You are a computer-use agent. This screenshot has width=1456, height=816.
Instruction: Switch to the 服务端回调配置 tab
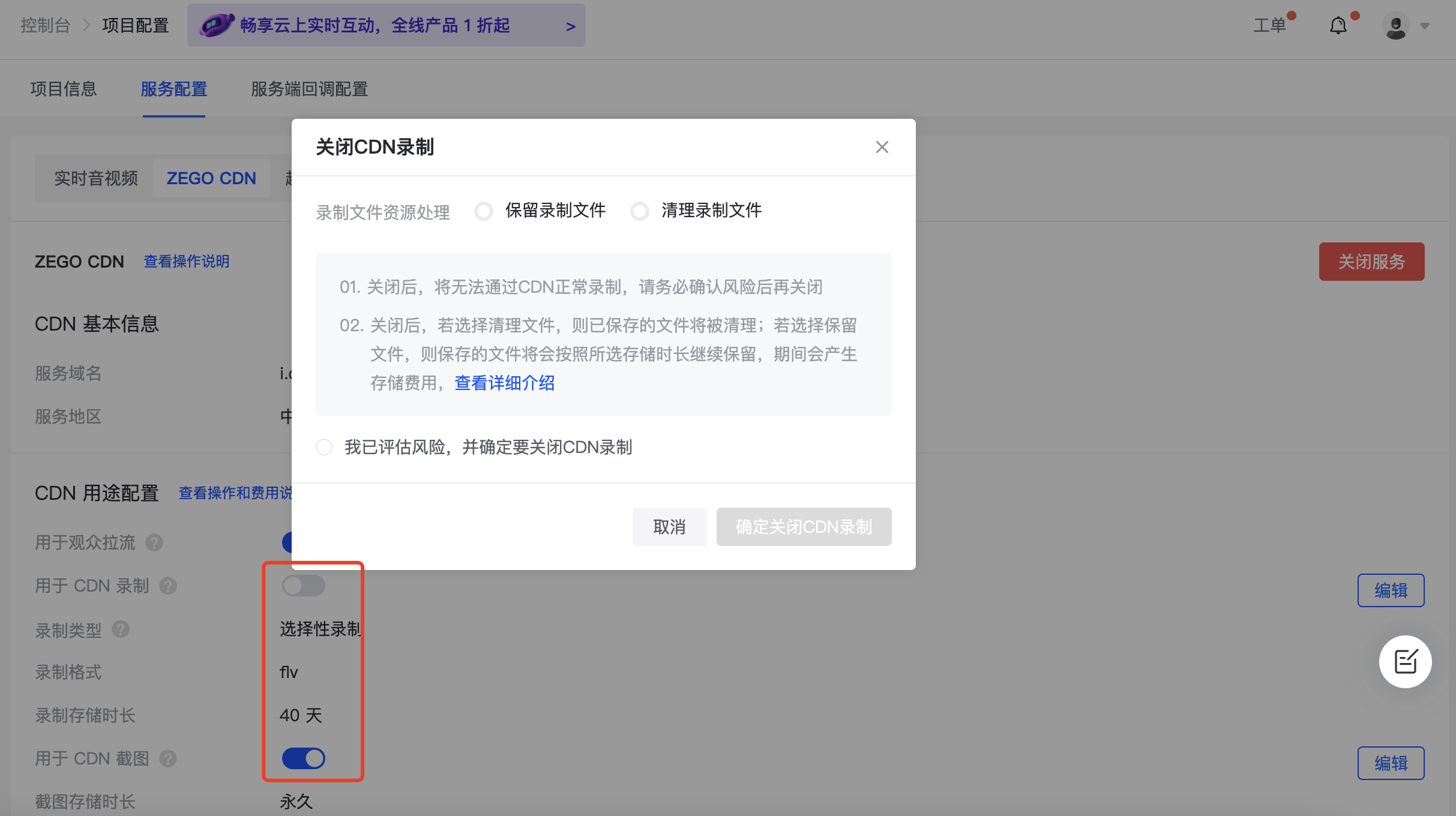[x=309, y=89]
